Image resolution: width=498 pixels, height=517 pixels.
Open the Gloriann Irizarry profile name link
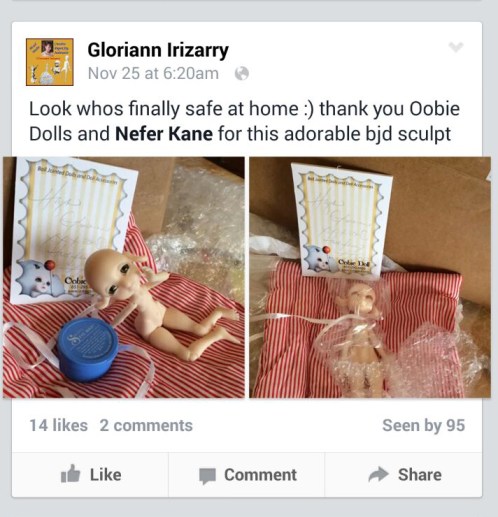coord(158,51)
